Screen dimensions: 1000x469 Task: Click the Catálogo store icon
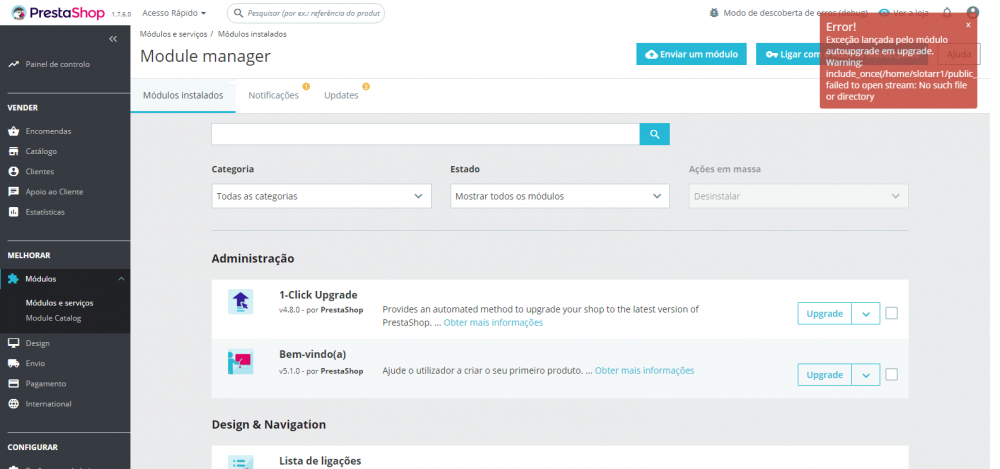13,151
